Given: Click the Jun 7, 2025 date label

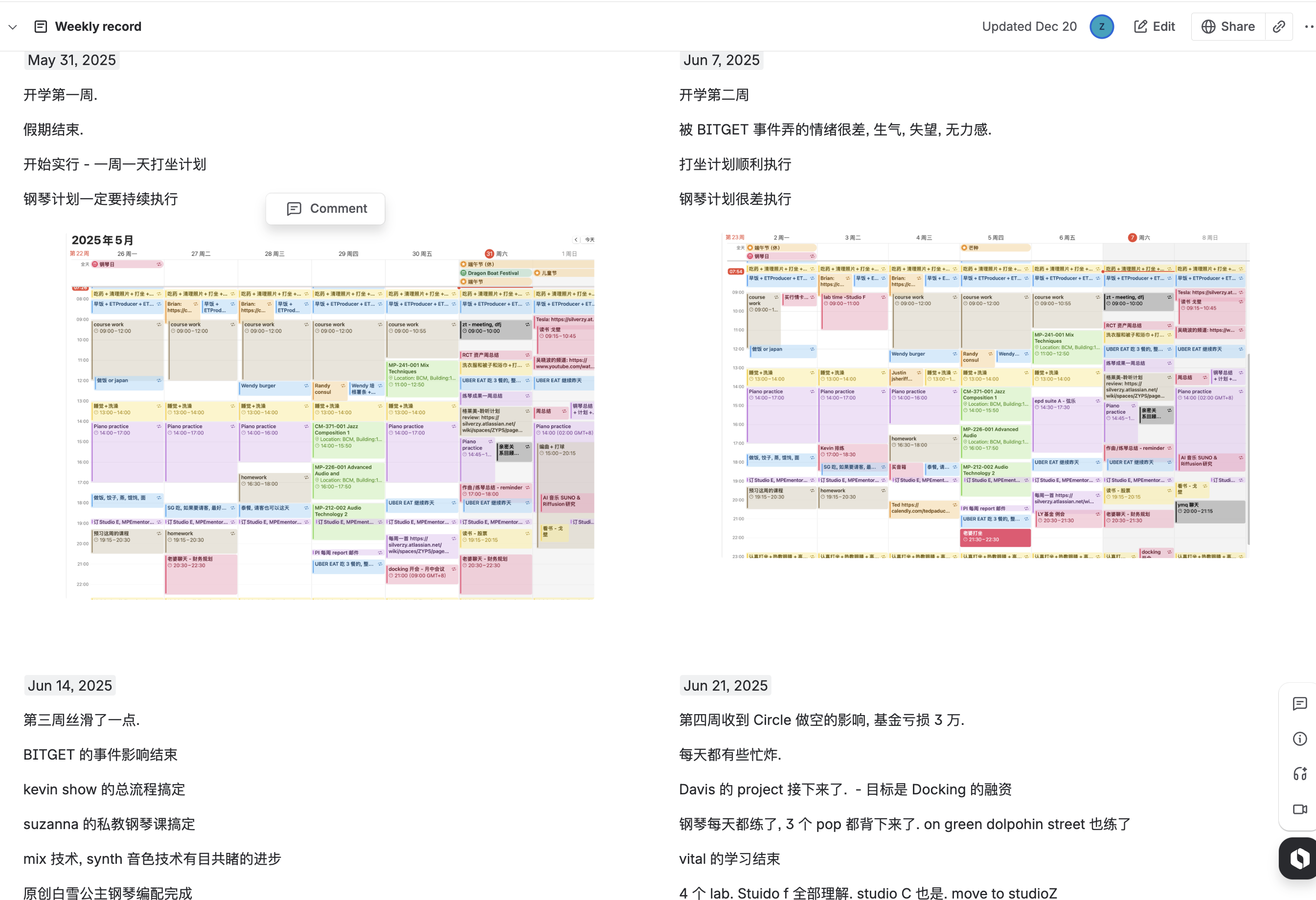Looking at the screenshot, I should pos(721,60).
